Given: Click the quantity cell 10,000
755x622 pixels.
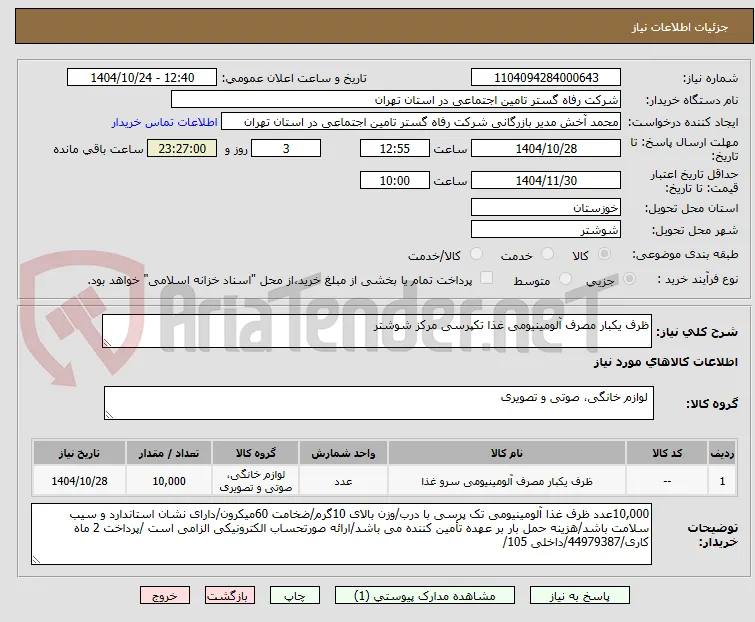Looking at the screenshot, I should pos(169,481).
